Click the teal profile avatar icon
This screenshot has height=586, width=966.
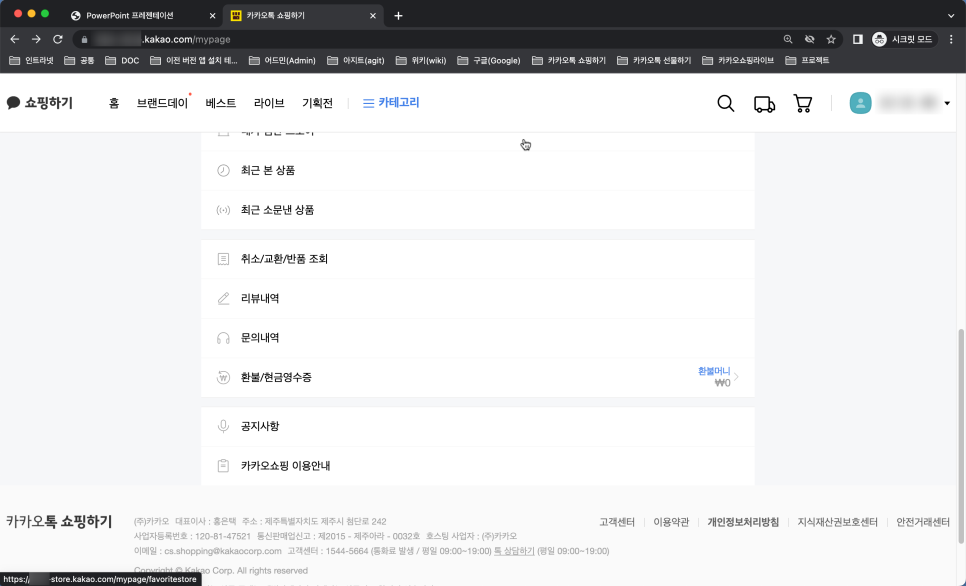[860, 103]
